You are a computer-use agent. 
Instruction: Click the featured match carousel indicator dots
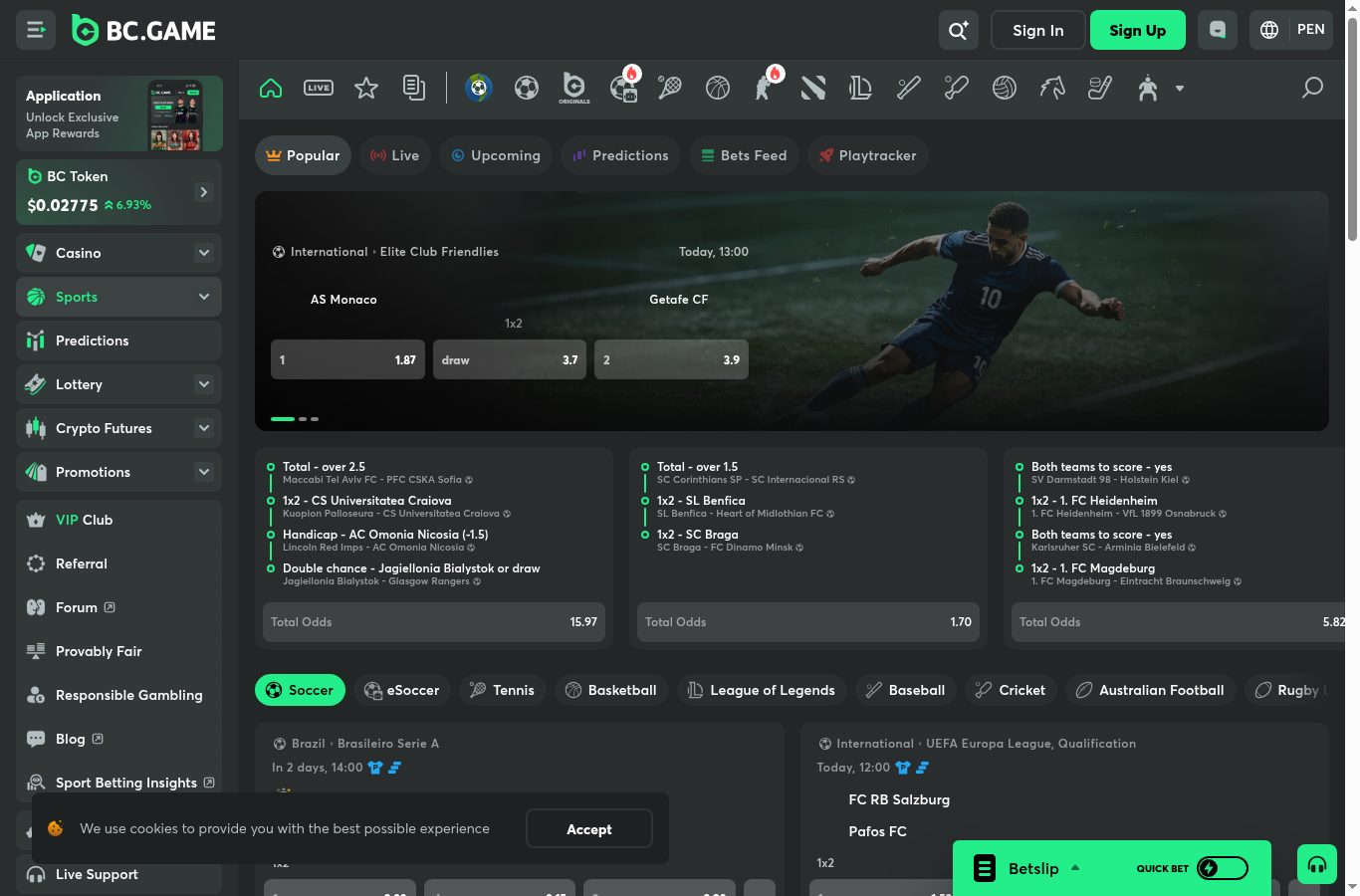pos(295,419)
